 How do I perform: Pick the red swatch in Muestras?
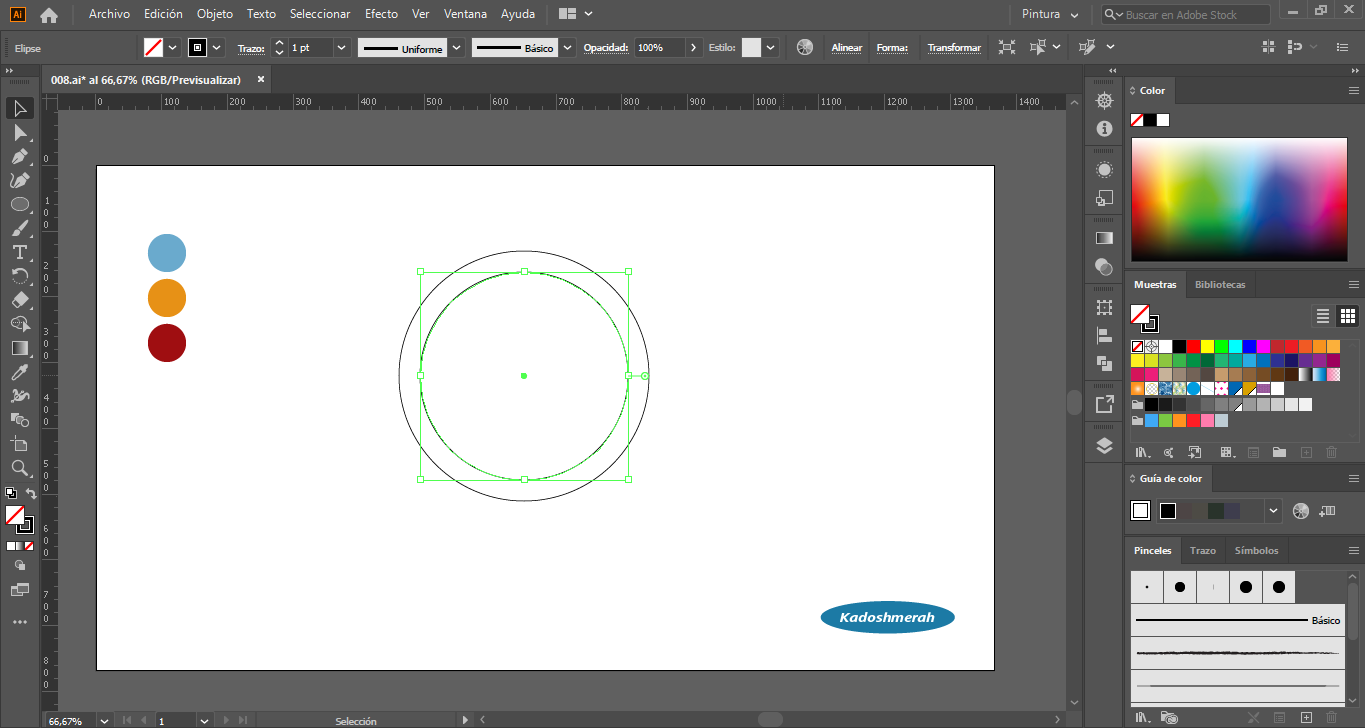tap(1193, 346)
